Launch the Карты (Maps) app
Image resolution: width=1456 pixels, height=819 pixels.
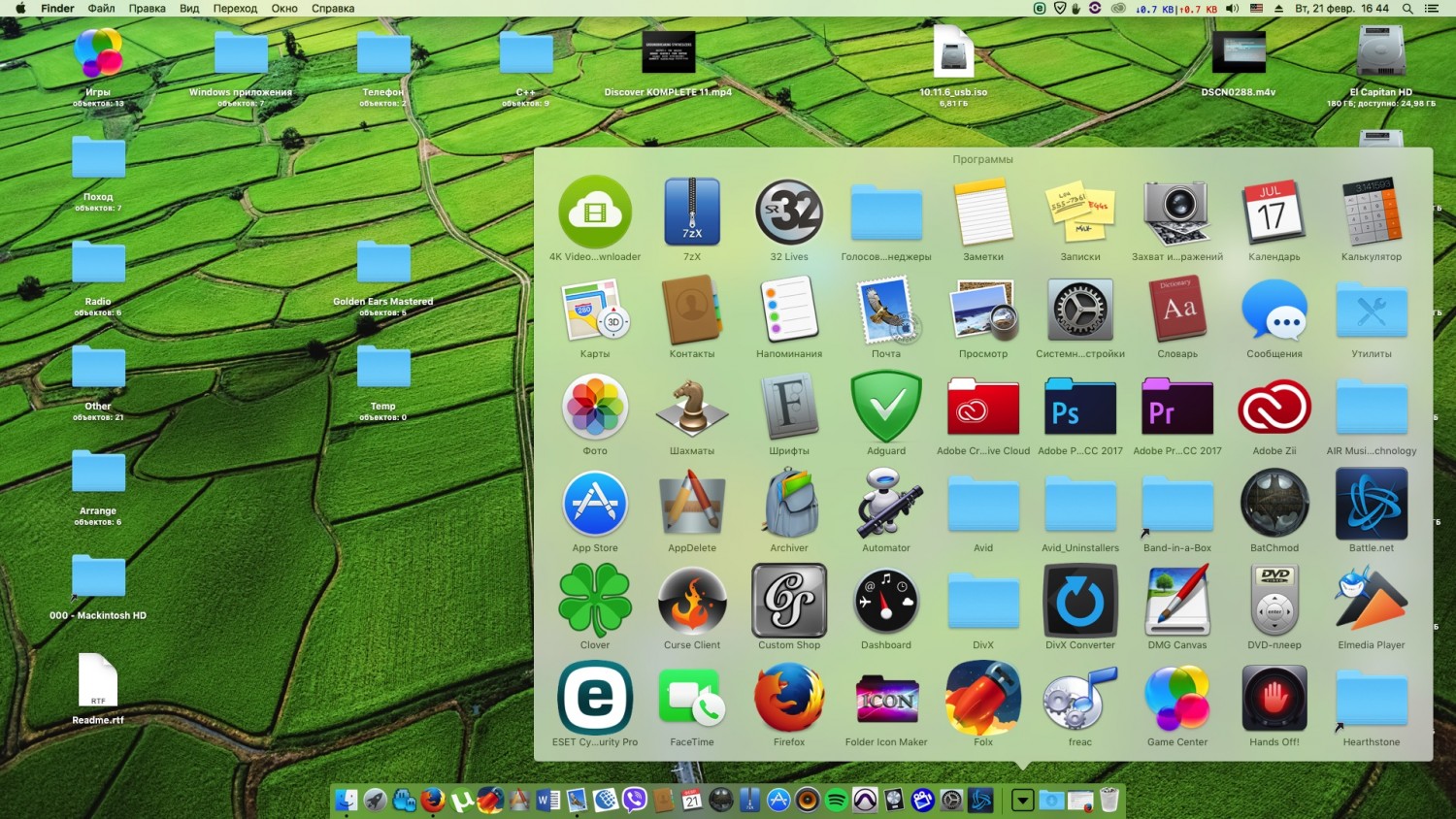595,309
